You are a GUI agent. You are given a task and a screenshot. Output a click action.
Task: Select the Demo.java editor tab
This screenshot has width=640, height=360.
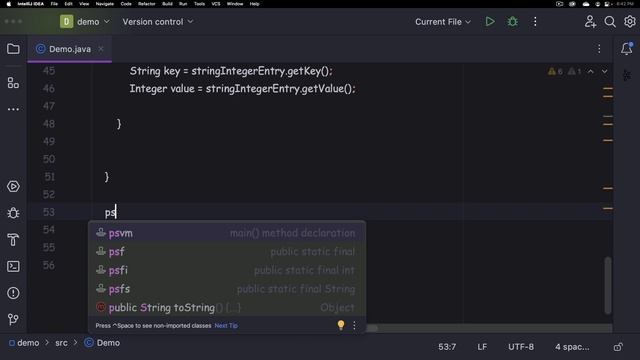click(69, 49)
